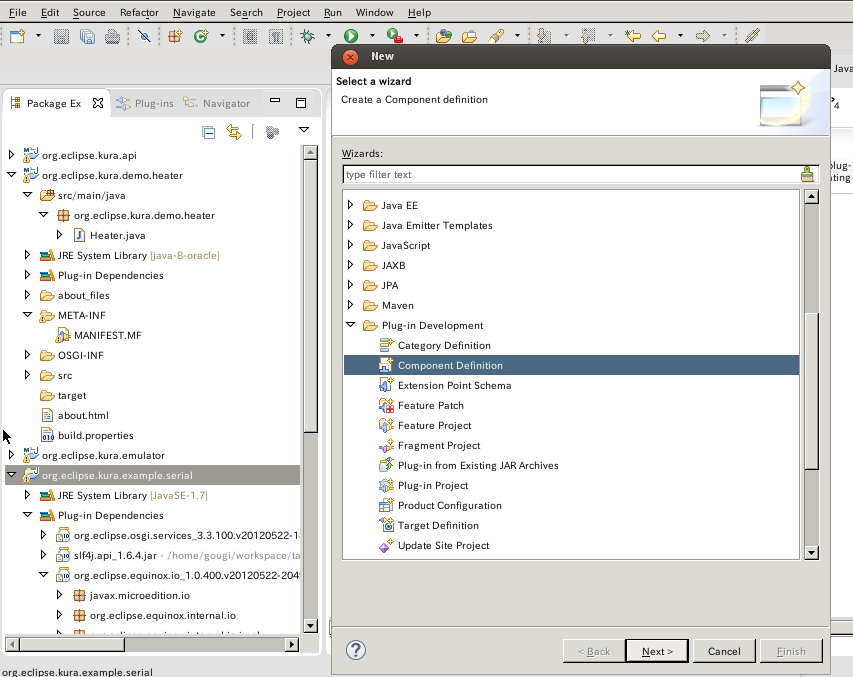Open the Navigate menu
The width and height of the screenshot is (853, 677).
pos(194,12)
